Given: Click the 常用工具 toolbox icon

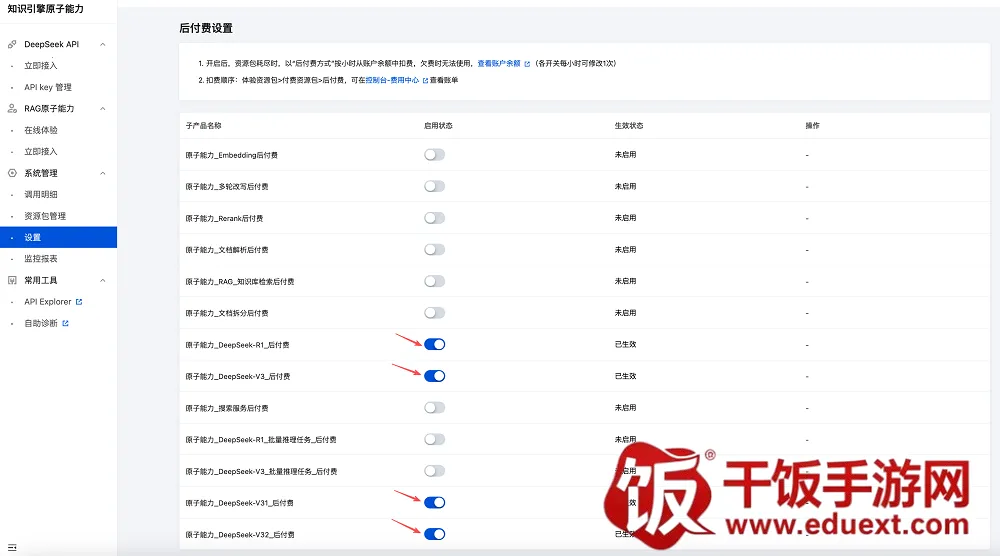Looking at the screenshot, I should coord(12,280).
